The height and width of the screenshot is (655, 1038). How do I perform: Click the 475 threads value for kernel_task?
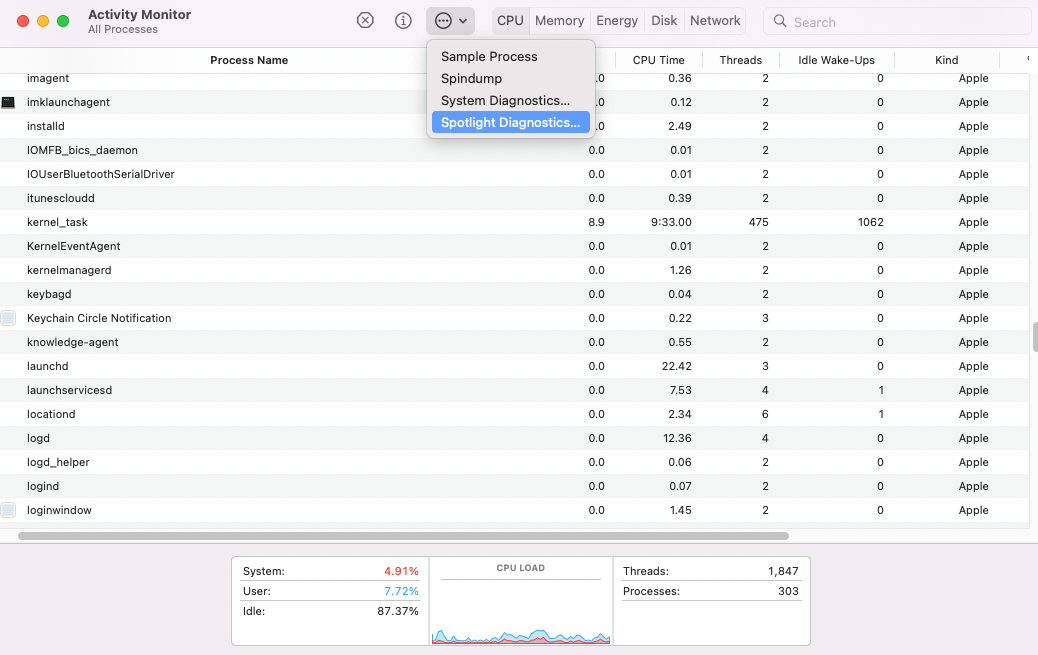[x=759, y=222]
